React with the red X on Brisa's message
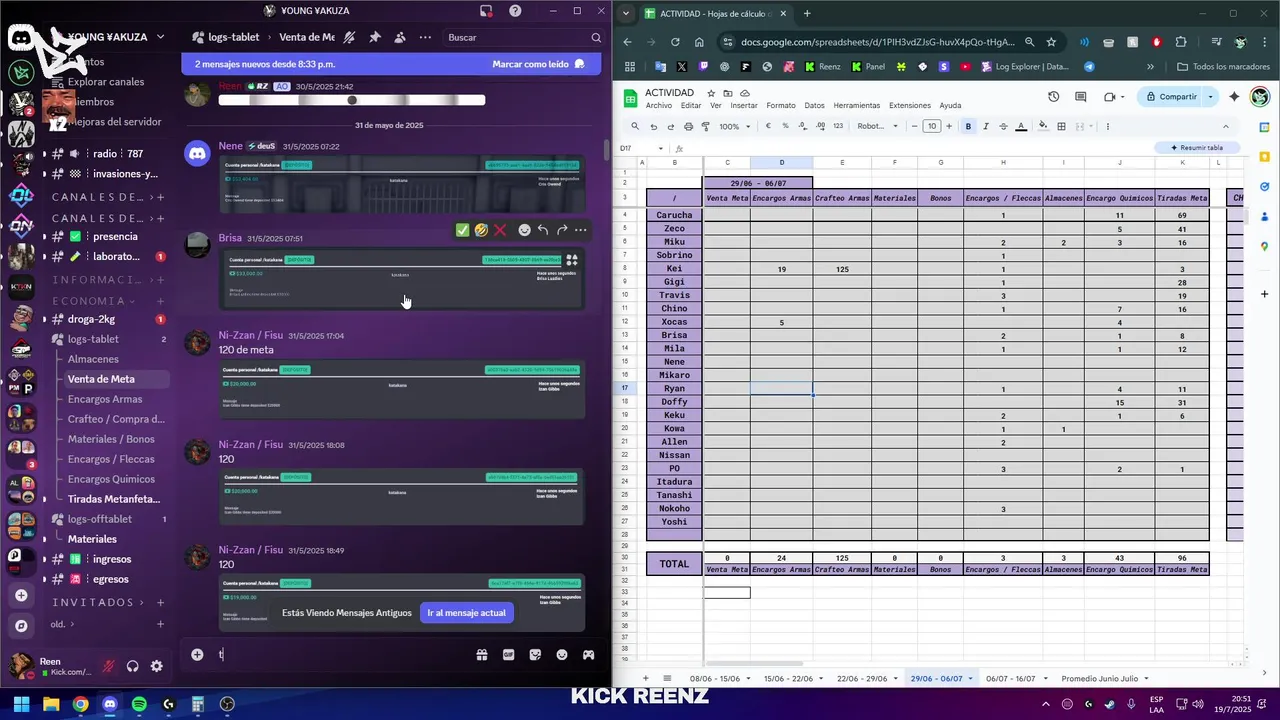The height and width of the screenshot is (720, 1280). pyautogui.click(x=500, y=230)
